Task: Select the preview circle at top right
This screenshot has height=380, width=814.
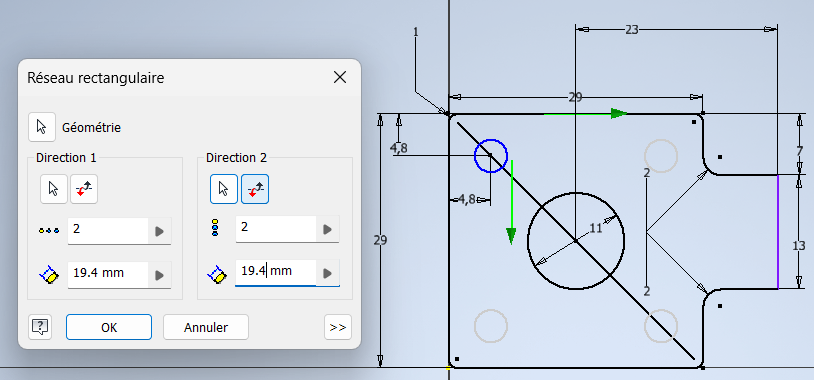Action: pos(661,156)
